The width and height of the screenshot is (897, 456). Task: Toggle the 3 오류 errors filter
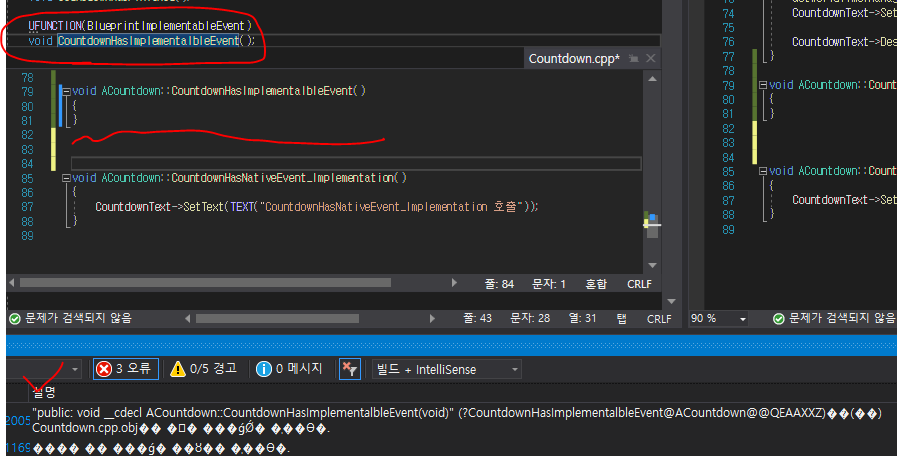point(126,369)
